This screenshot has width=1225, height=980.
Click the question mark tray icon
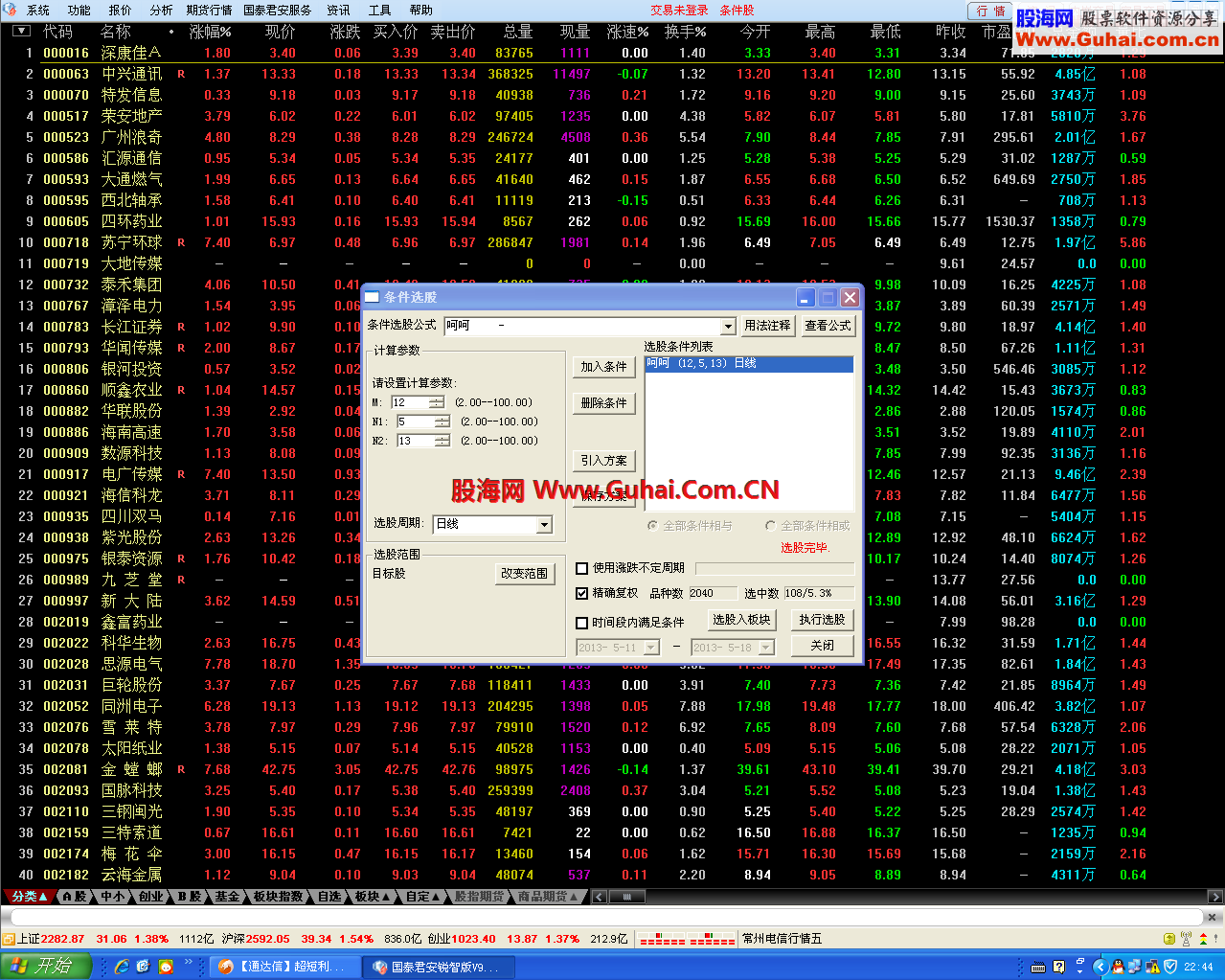[1059, 967]
